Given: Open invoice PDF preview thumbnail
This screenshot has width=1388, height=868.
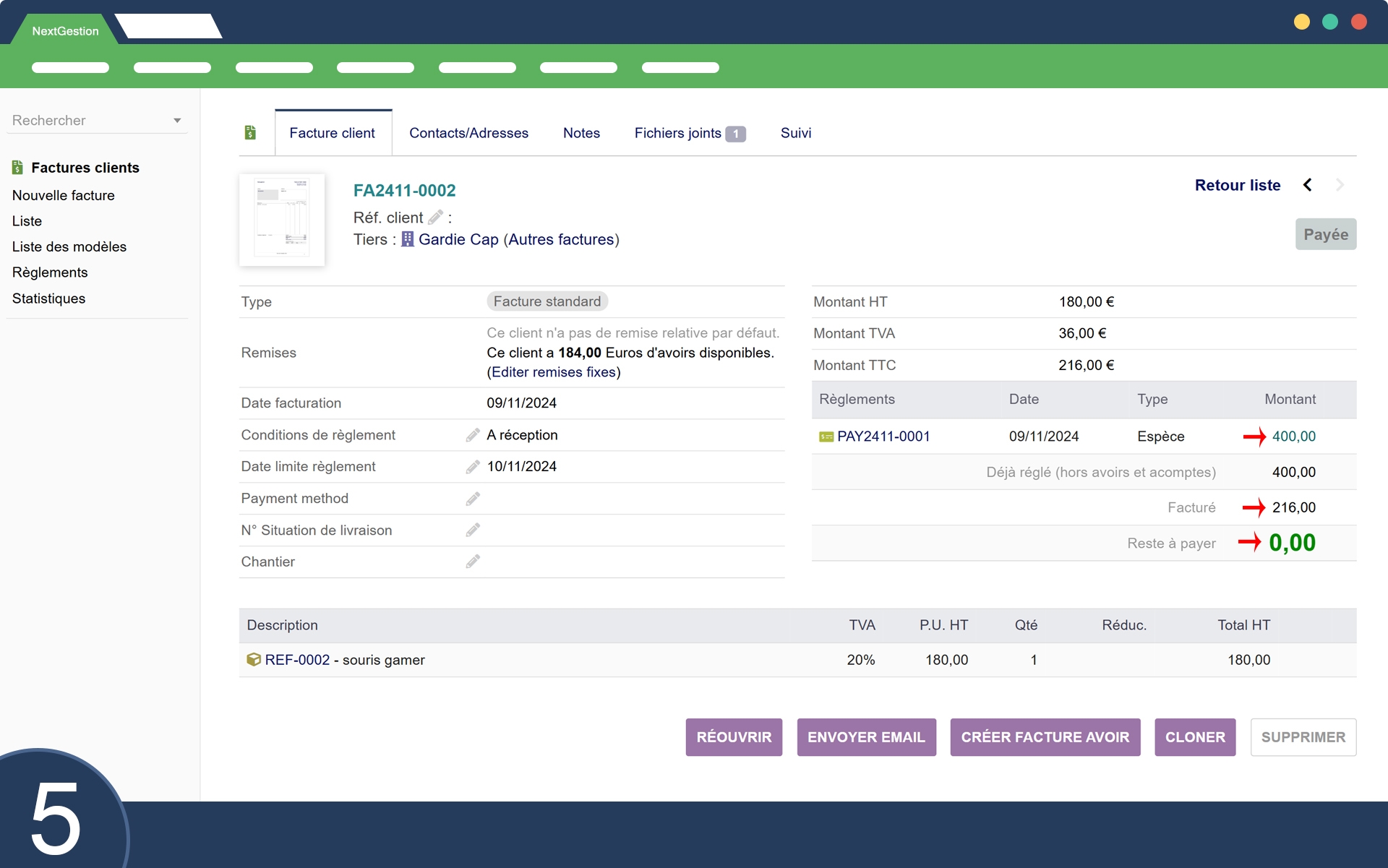Looking at the screenshot, I should click(x=282, y=220).
